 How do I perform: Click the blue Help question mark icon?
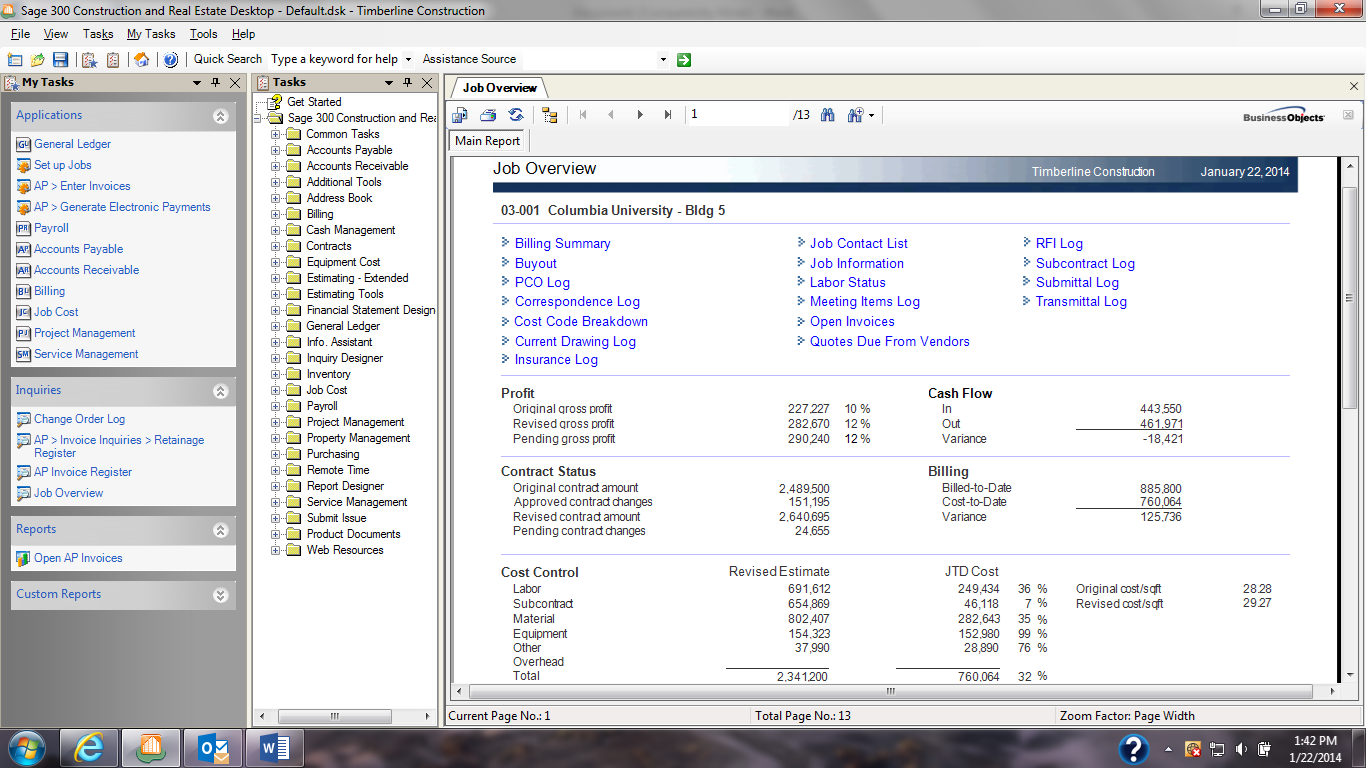(170, 60)
